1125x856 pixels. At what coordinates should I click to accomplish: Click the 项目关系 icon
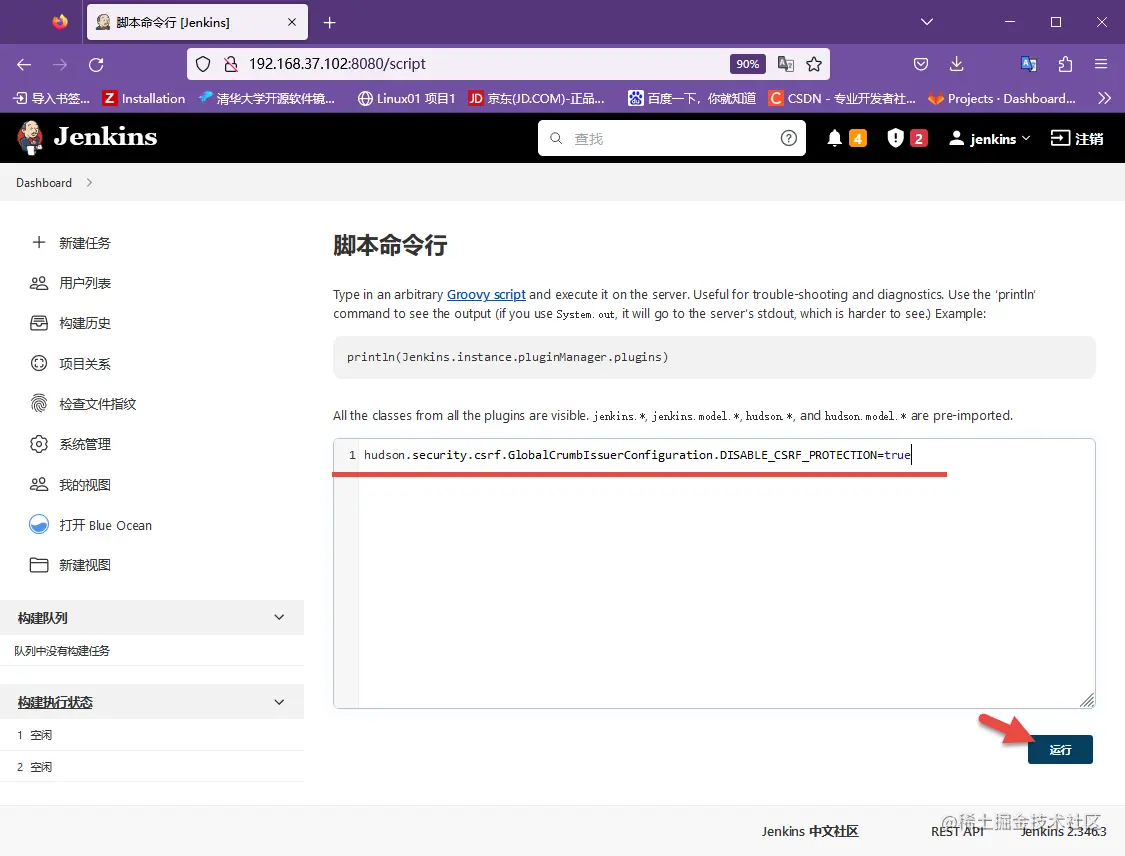click(39, 363)
